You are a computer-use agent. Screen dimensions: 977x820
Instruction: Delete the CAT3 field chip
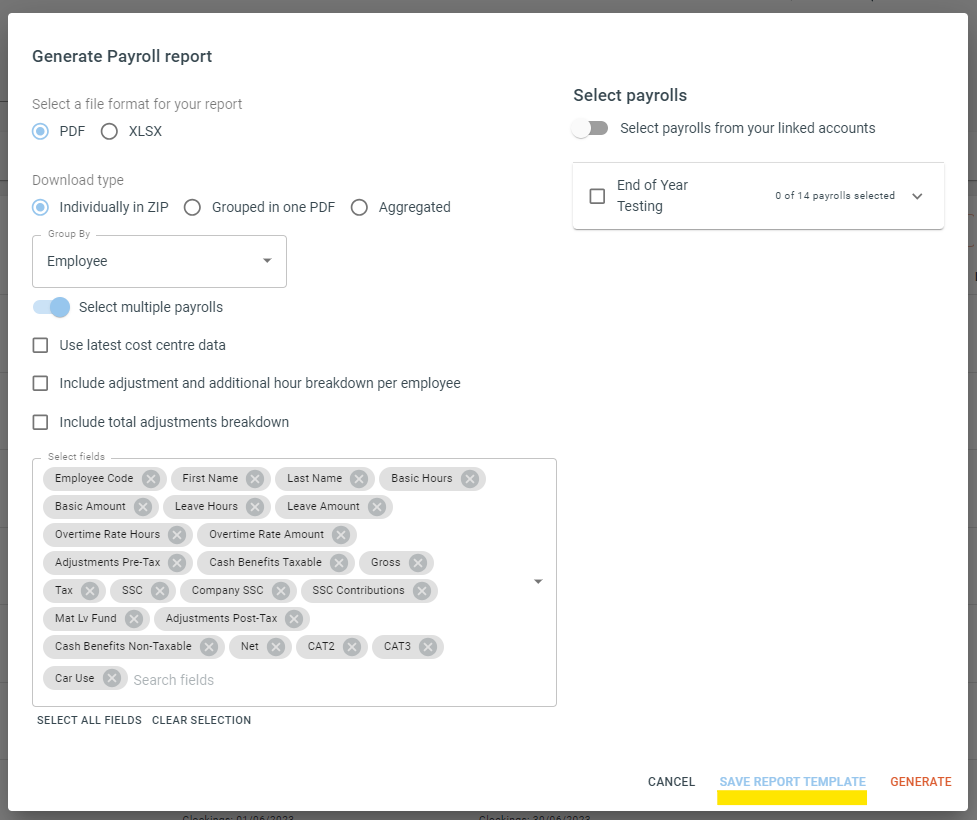click(x=427, y=647)
